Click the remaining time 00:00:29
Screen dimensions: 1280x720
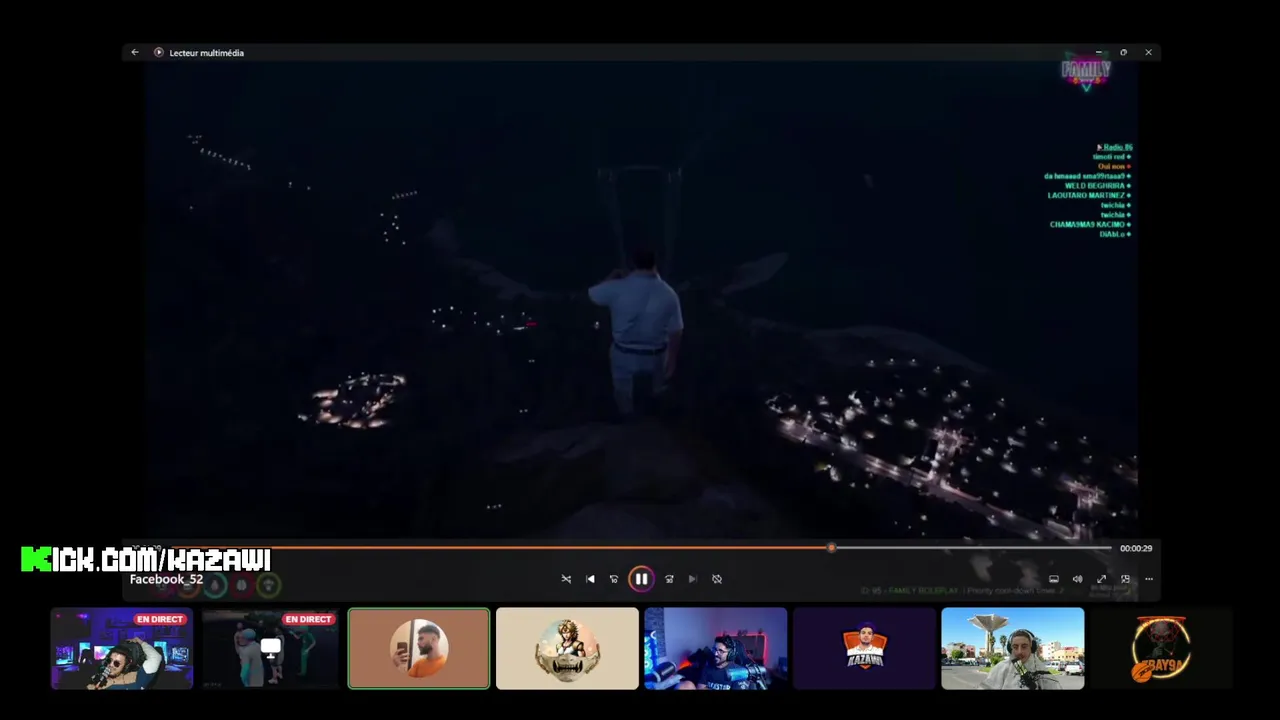1136,549
